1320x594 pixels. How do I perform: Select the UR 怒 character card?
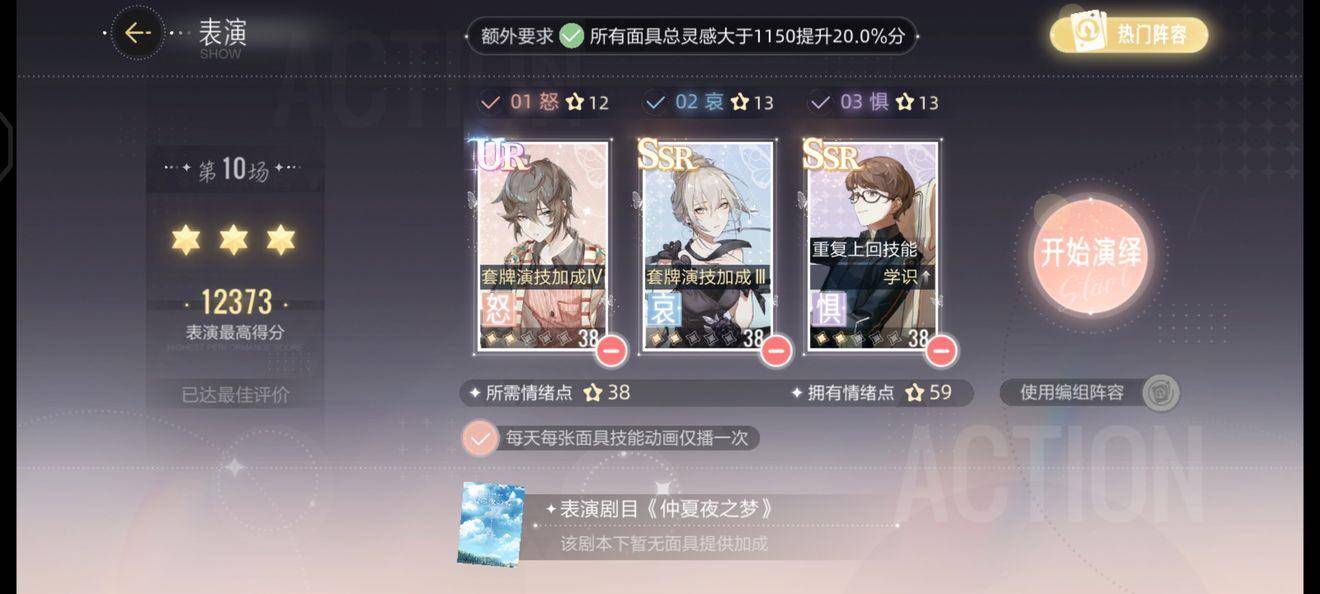pyautogui.click(x=543, y=246)
